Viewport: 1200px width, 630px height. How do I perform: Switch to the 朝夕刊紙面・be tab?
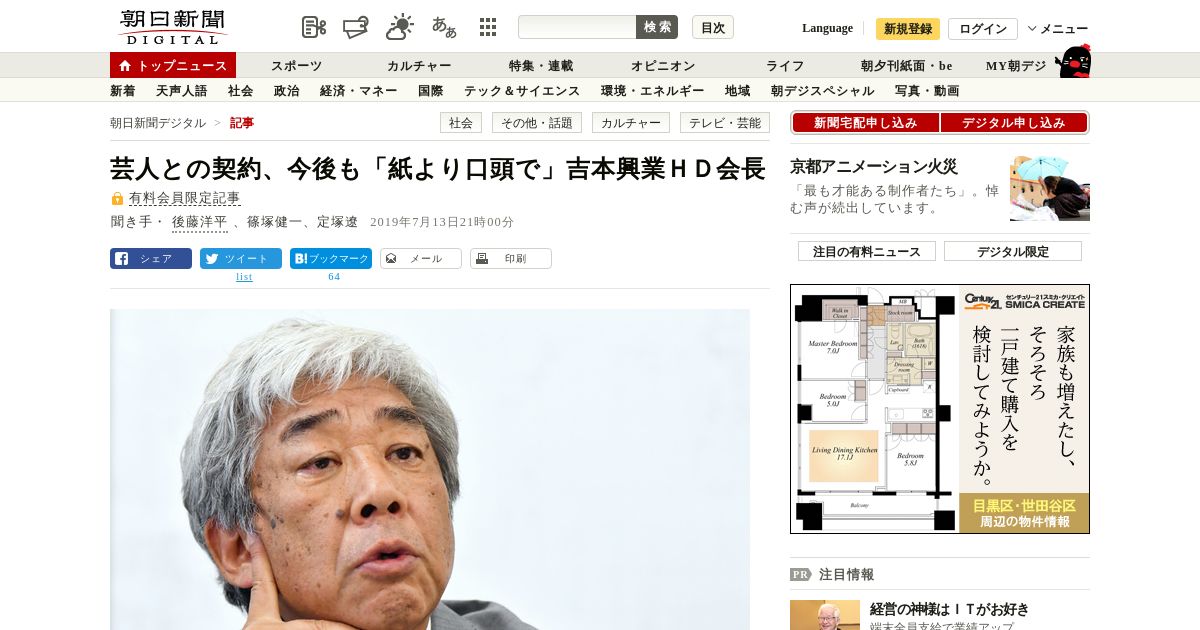tap(907, 66)
